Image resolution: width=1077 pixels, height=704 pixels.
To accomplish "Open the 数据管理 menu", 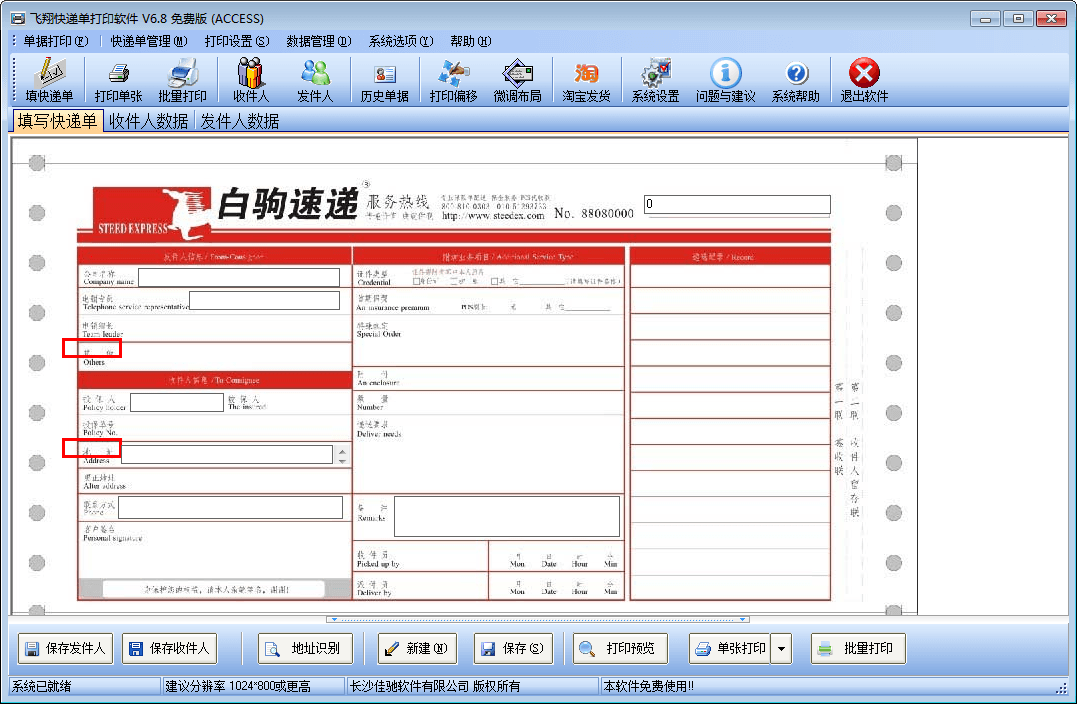I will coord(318,41).
